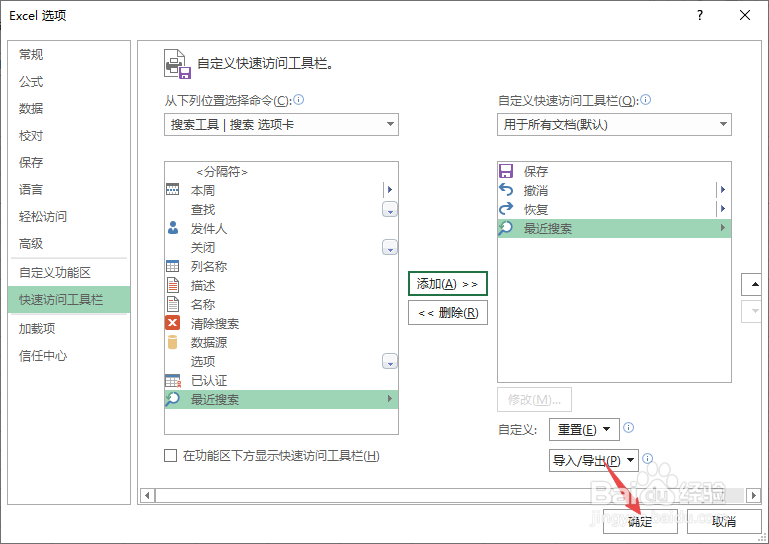
Task: Click the red X clear search icon (清除搜索)
Action: (x=173, y=323)
